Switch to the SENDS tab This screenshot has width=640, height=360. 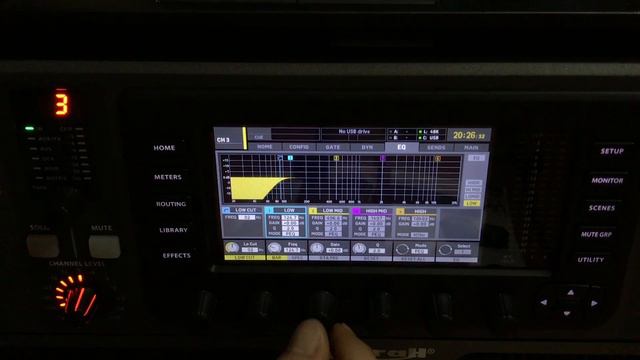click(436, 147)
